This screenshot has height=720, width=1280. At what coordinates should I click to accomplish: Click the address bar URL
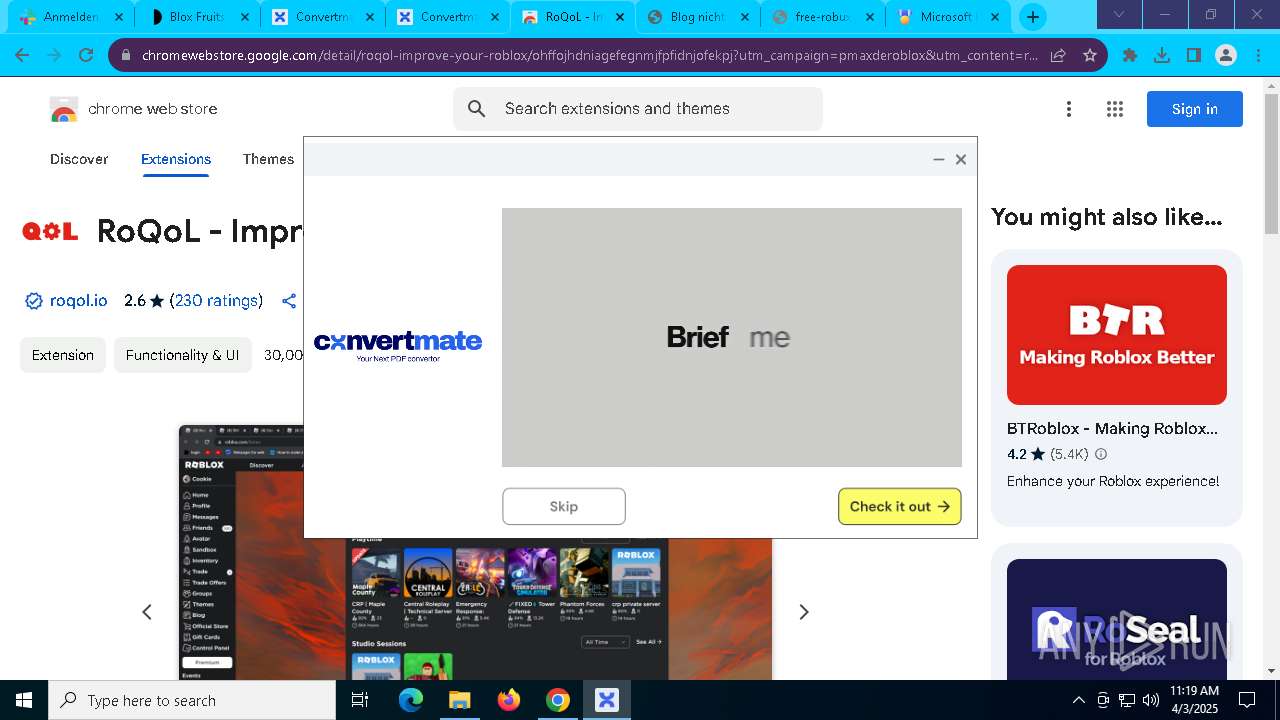(x=589, y=55)
